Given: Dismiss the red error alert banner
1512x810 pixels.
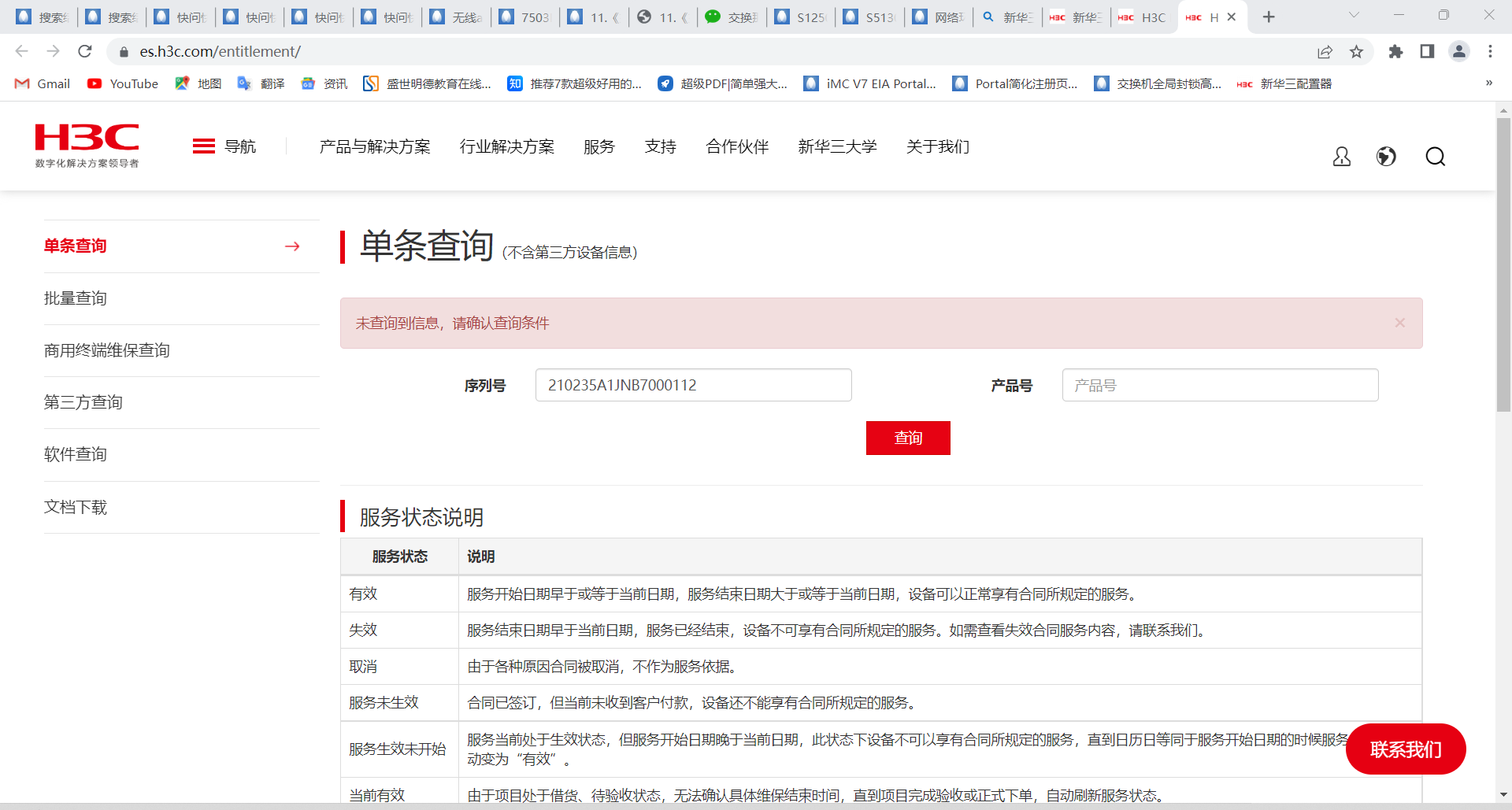Looking at the screenshot, I should coord(1399,323).
